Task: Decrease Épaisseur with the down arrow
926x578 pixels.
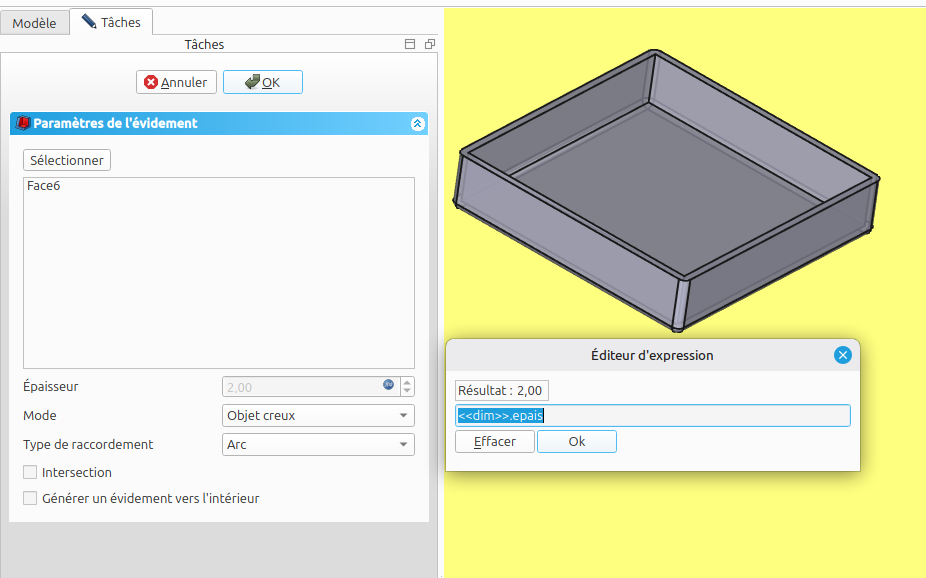Action: [407, 391]
